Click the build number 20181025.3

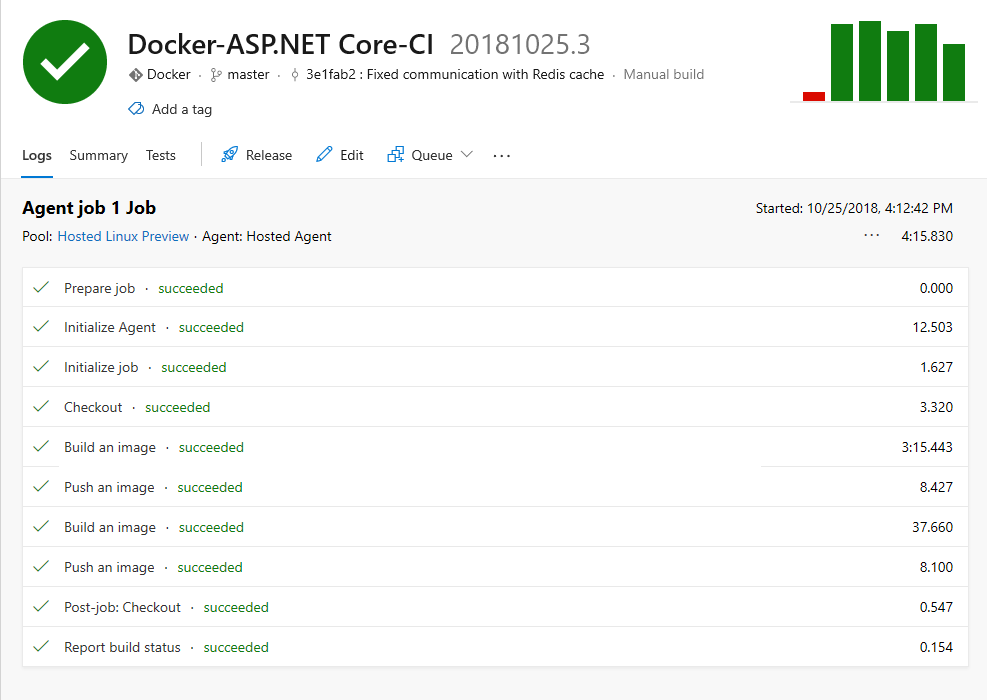point(520,44)
